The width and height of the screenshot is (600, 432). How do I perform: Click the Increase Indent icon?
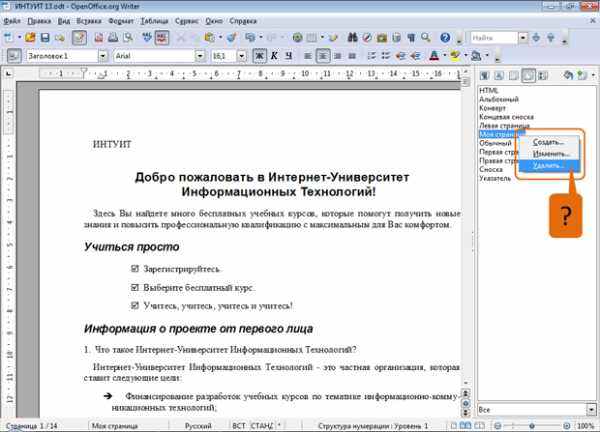point(415,56)
